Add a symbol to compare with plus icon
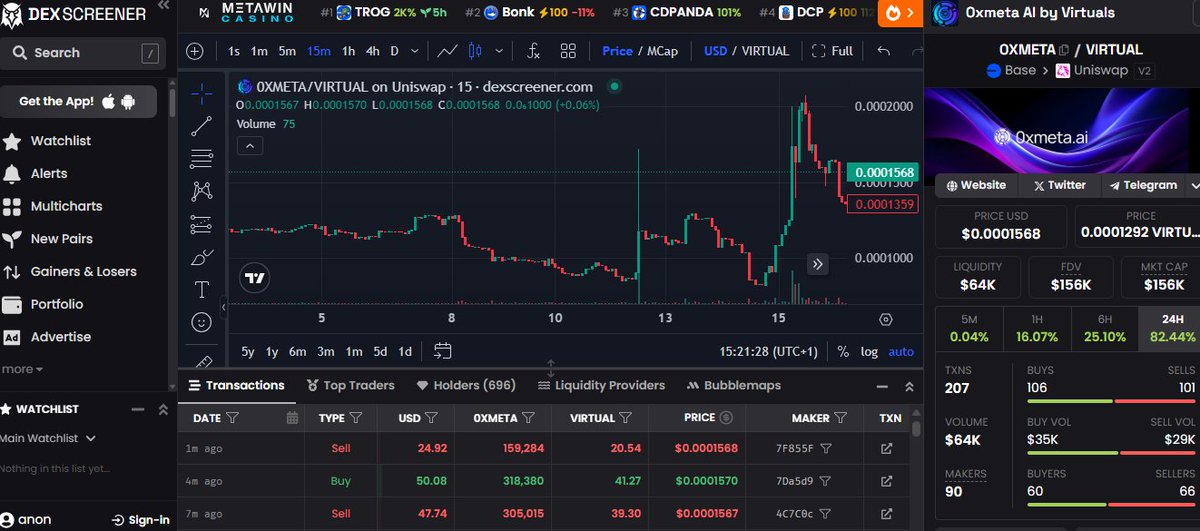This screenshot has width=1200, height=531. point(195,51)
